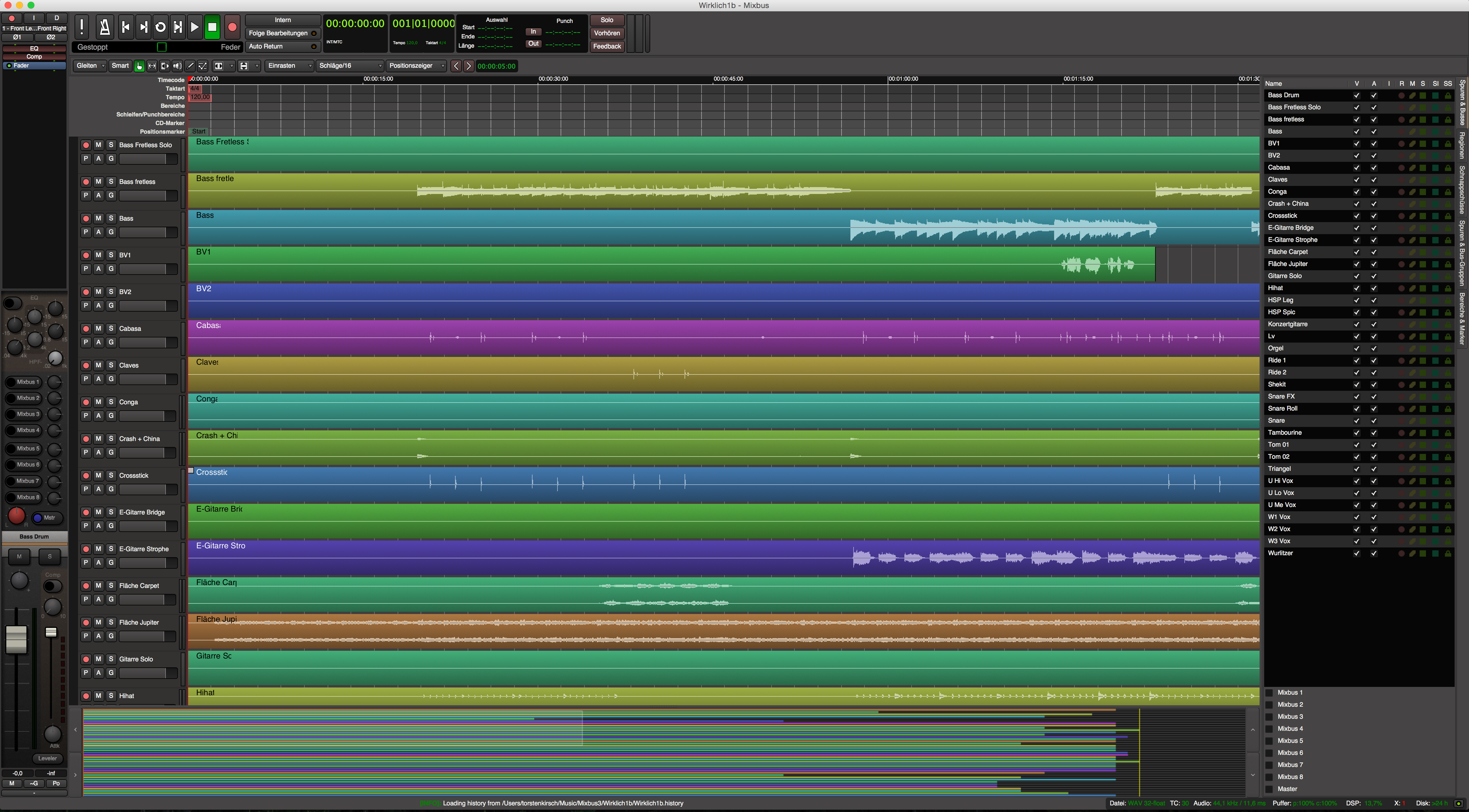Image resolution: width=1469 pixels, height=812 pixels.
Task: Click the panic exclamation button
Action: coord(82,27)
